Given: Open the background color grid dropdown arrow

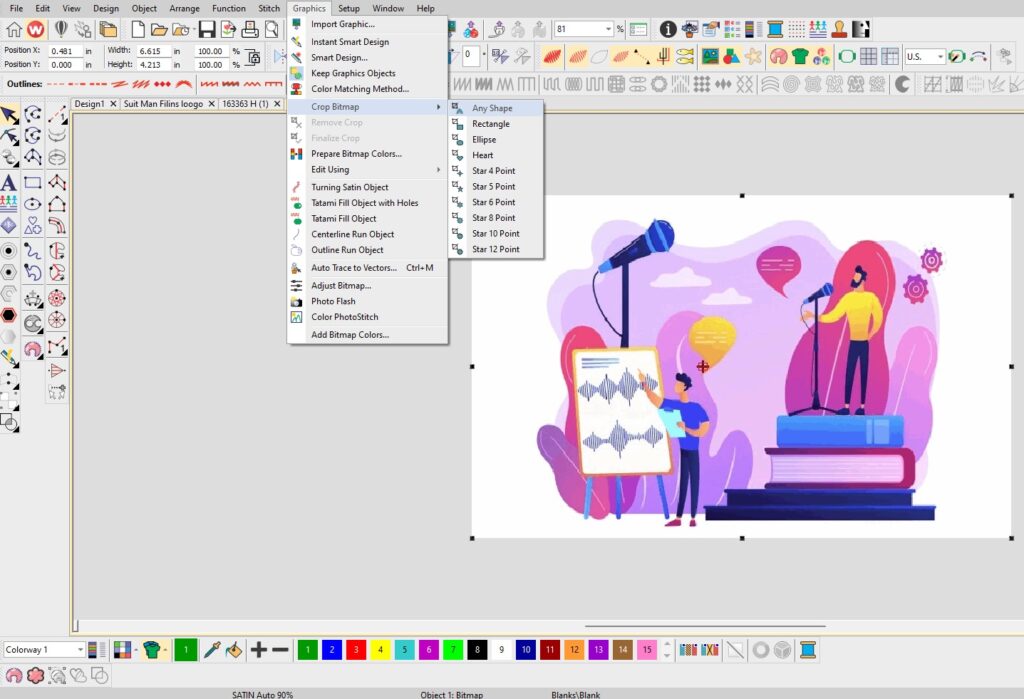Looking at the screenshot, I should 136,649.
